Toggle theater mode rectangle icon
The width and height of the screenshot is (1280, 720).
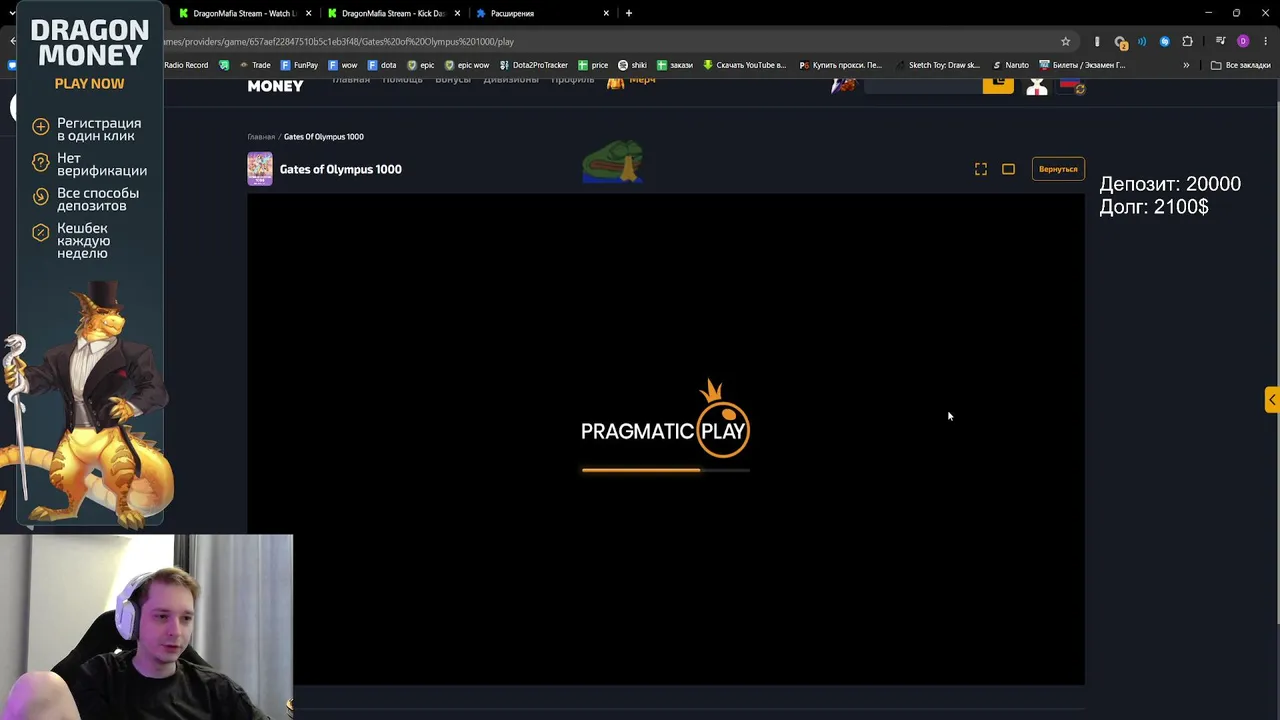click(x=1008, y=169)
